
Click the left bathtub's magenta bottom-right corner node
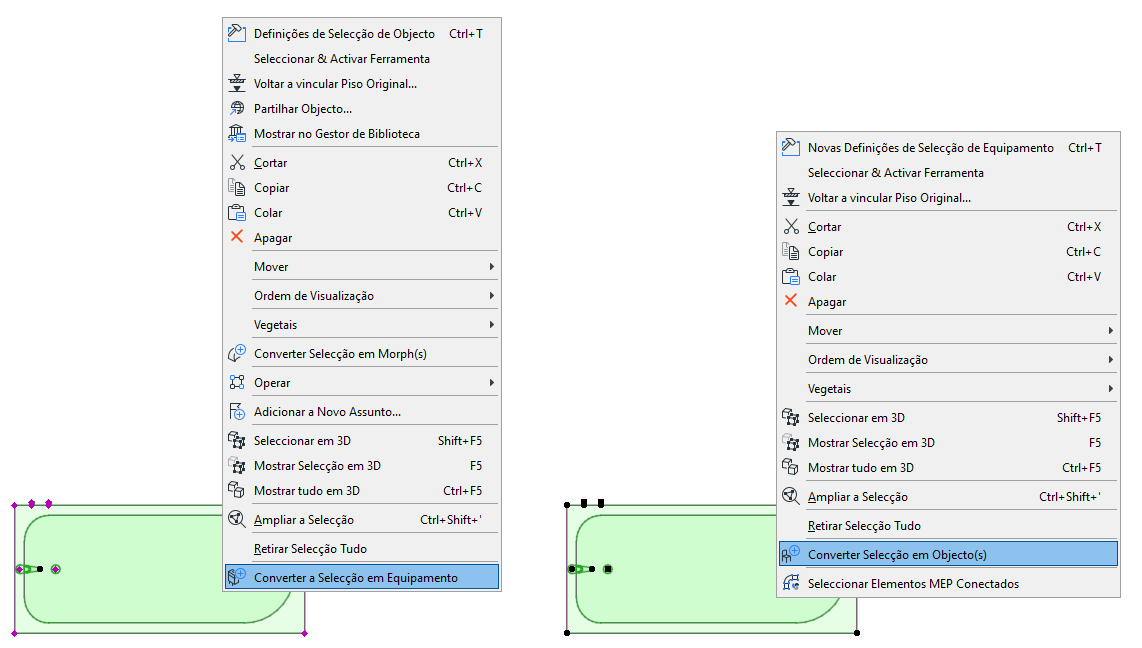pyautogui.click(x=304, y=633)
